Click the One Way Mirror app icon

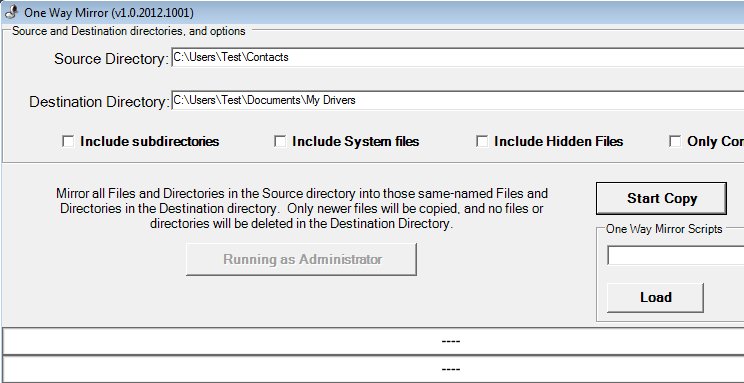pos(11,12)
